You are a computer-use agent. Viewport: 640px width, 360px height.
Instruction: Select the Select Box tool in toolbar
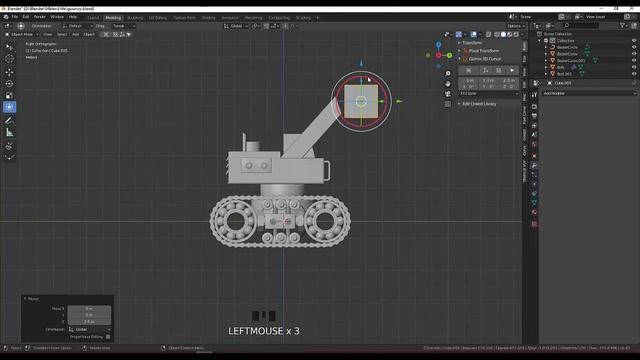[9, 47]
